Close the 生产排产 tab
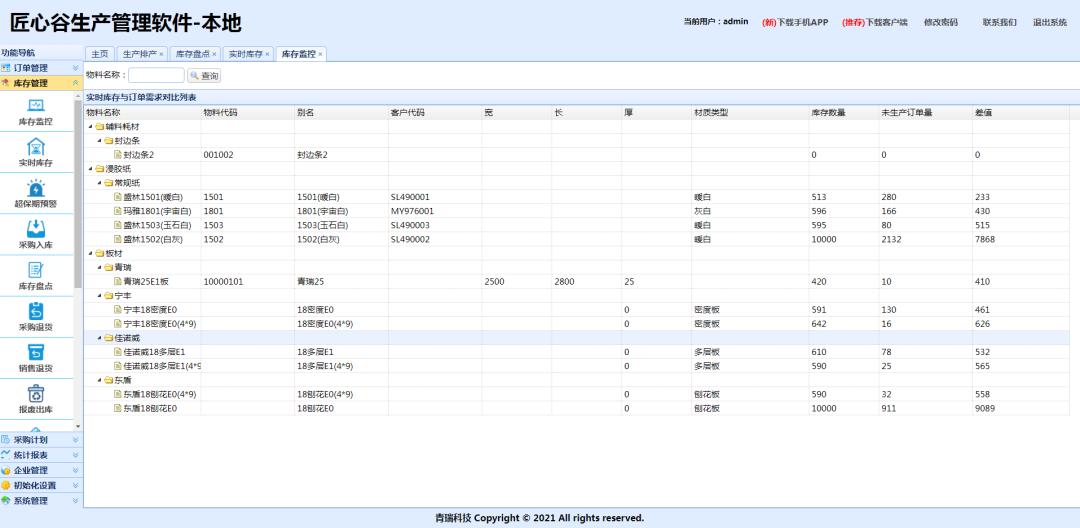 161,54
